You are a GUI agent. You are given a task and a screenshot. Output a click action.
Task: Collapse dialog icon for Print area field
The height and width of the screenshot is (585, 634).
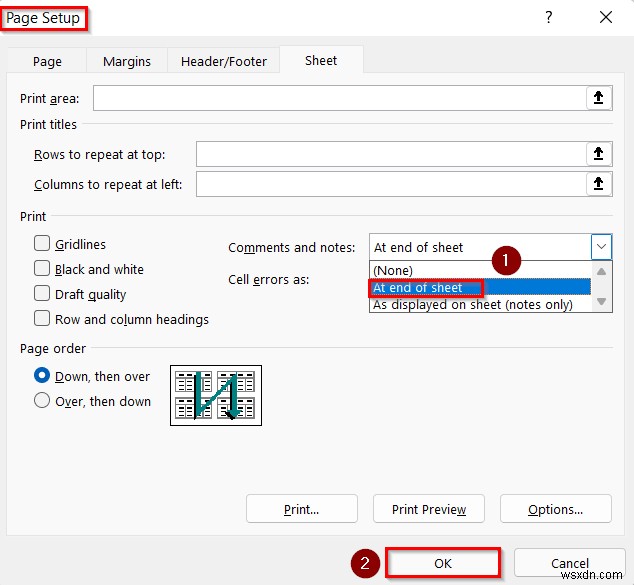tap(598, 98)
